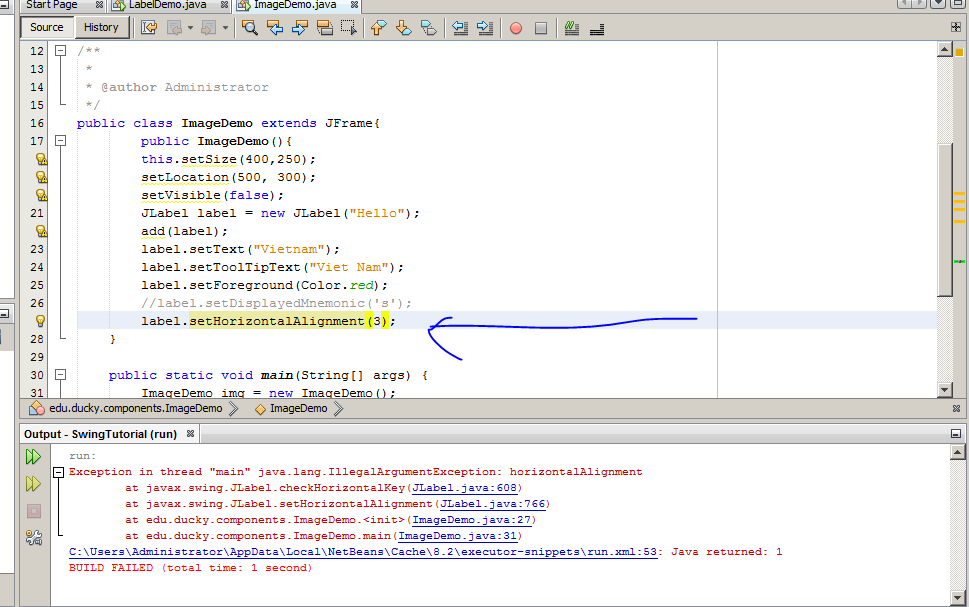
Task: Click the lightbulb hint beside setHorizontalAlignment line
Action: [x=41, y=321]
